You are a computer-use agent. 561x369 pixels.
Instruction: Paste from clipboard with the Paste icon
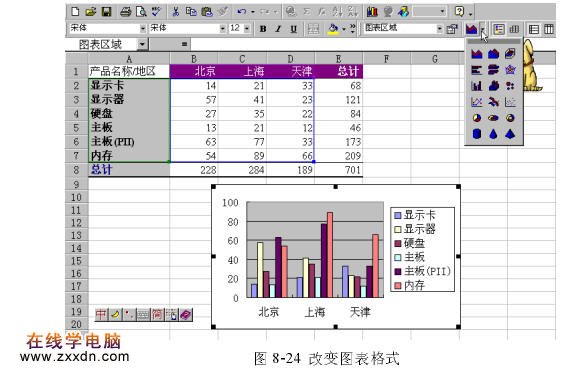207,12
